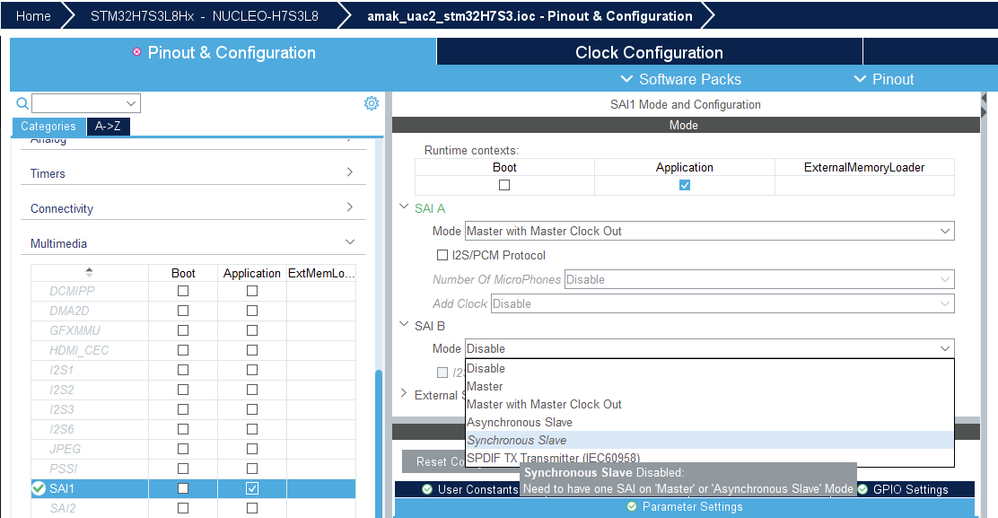
Task: Check the I2S1 Application checkbox
Action: click(x=252, y=370)
